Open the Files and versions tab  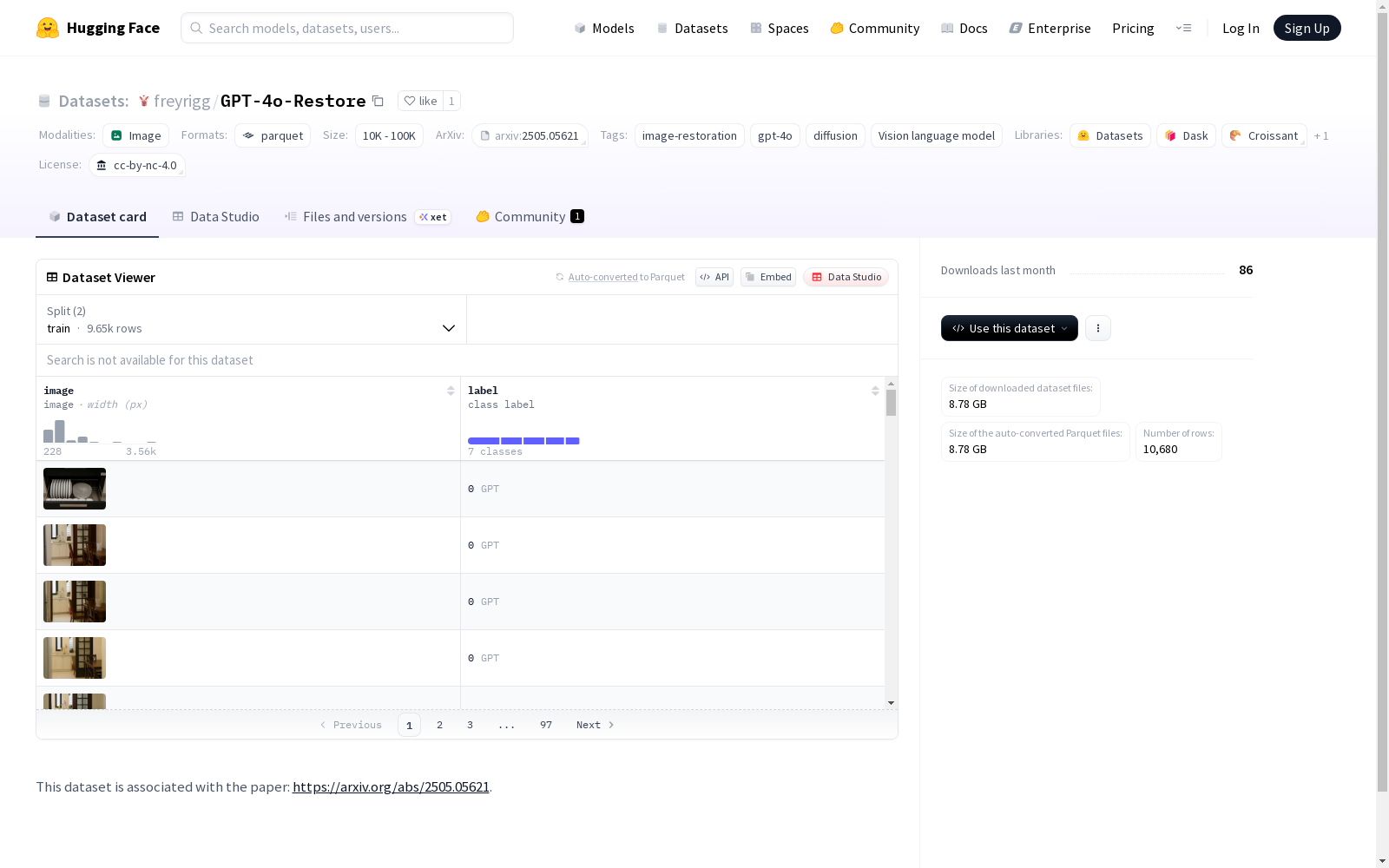(367, 217)
